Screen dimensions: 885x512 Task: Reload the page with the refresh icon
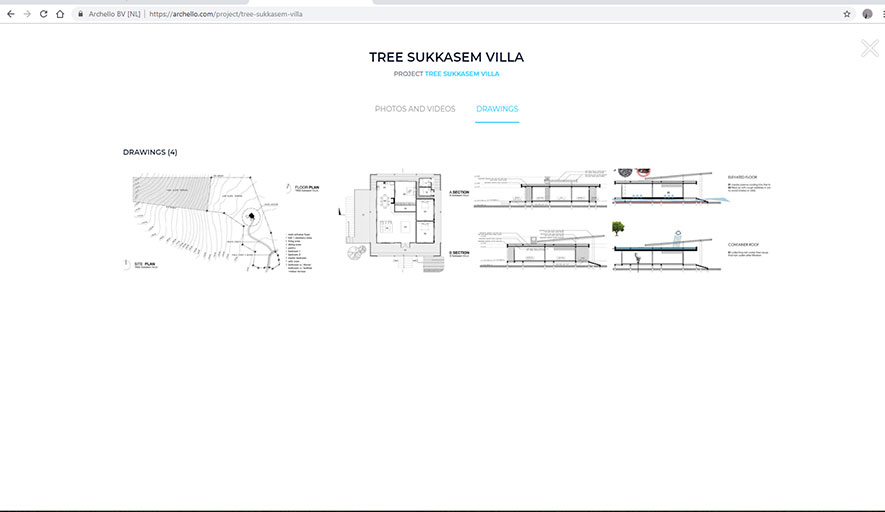43,14
